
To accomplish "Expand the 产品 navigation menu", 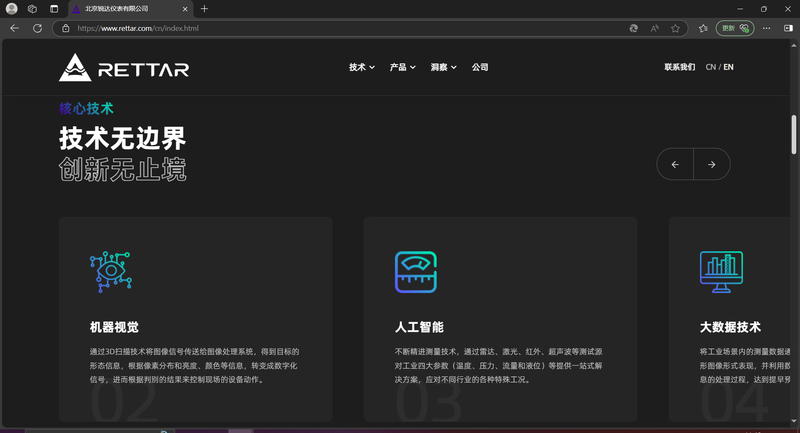I will point(403,67).
